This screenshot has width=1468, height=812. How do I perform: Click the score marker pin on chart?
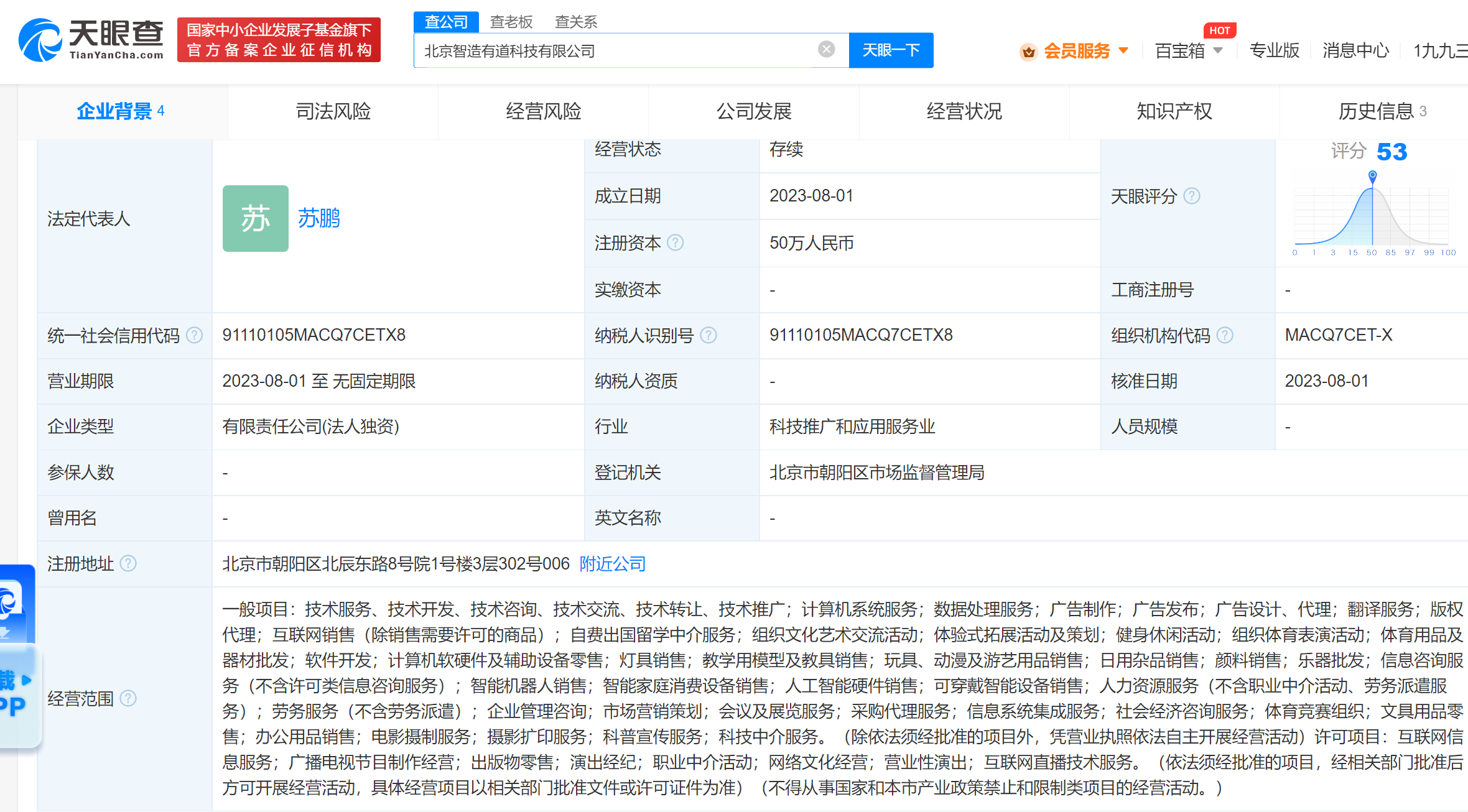(1372, 176)
